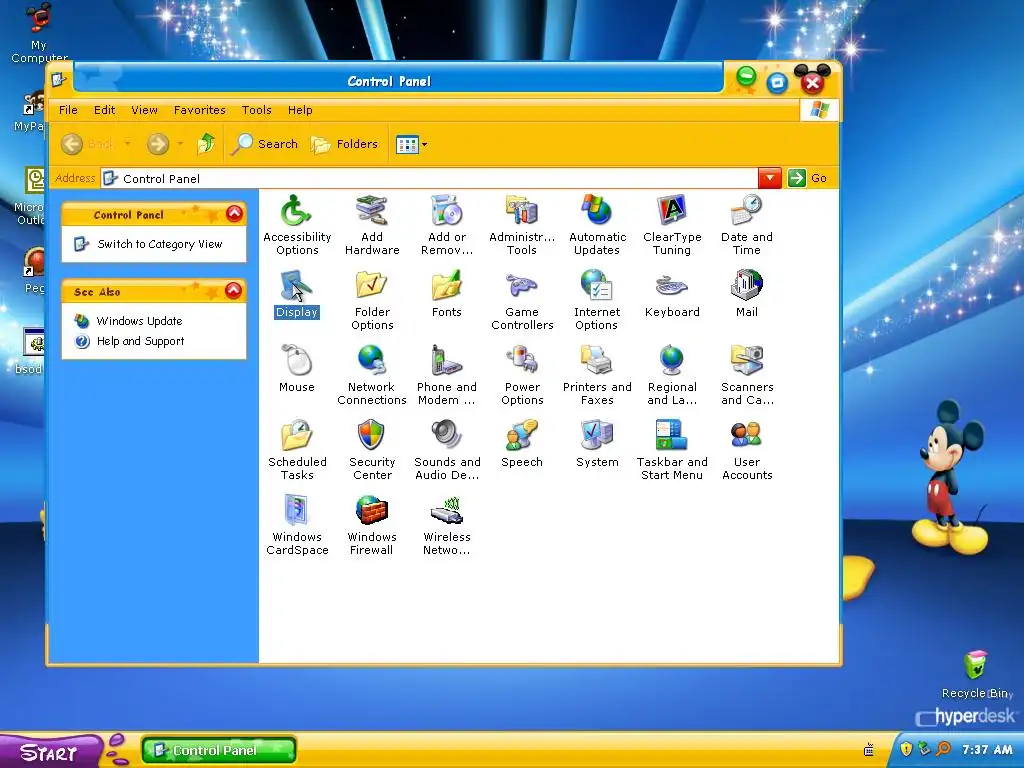The image size is (1024, 768).
Task: Open Phone and Modem Options icon
Action: click(447, 376)
